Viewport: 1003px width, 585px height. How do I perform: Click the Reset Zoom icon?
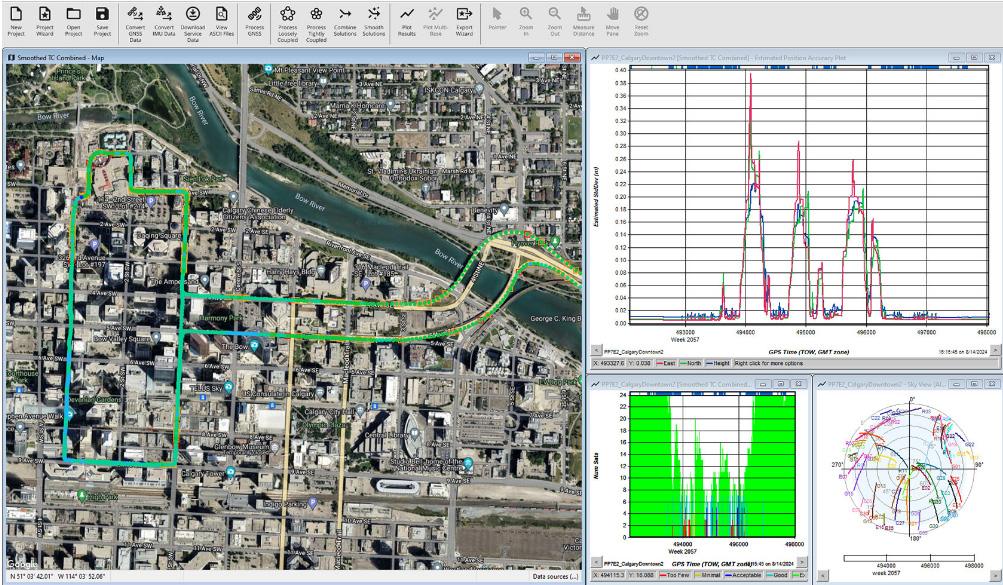641,21
